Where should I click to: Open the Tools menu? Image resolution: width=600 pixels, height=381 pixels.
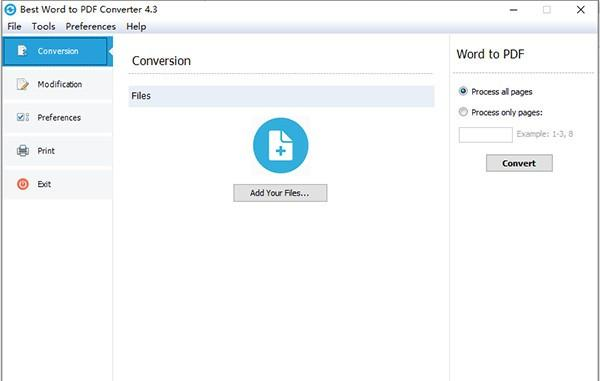click(44, 26)
